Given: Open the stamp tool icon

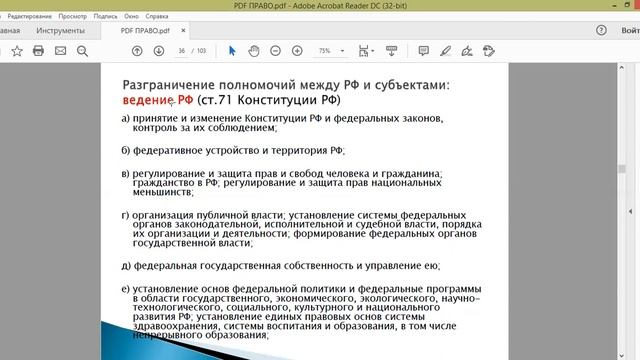Looking at the screenshot, I should (489, 51).
